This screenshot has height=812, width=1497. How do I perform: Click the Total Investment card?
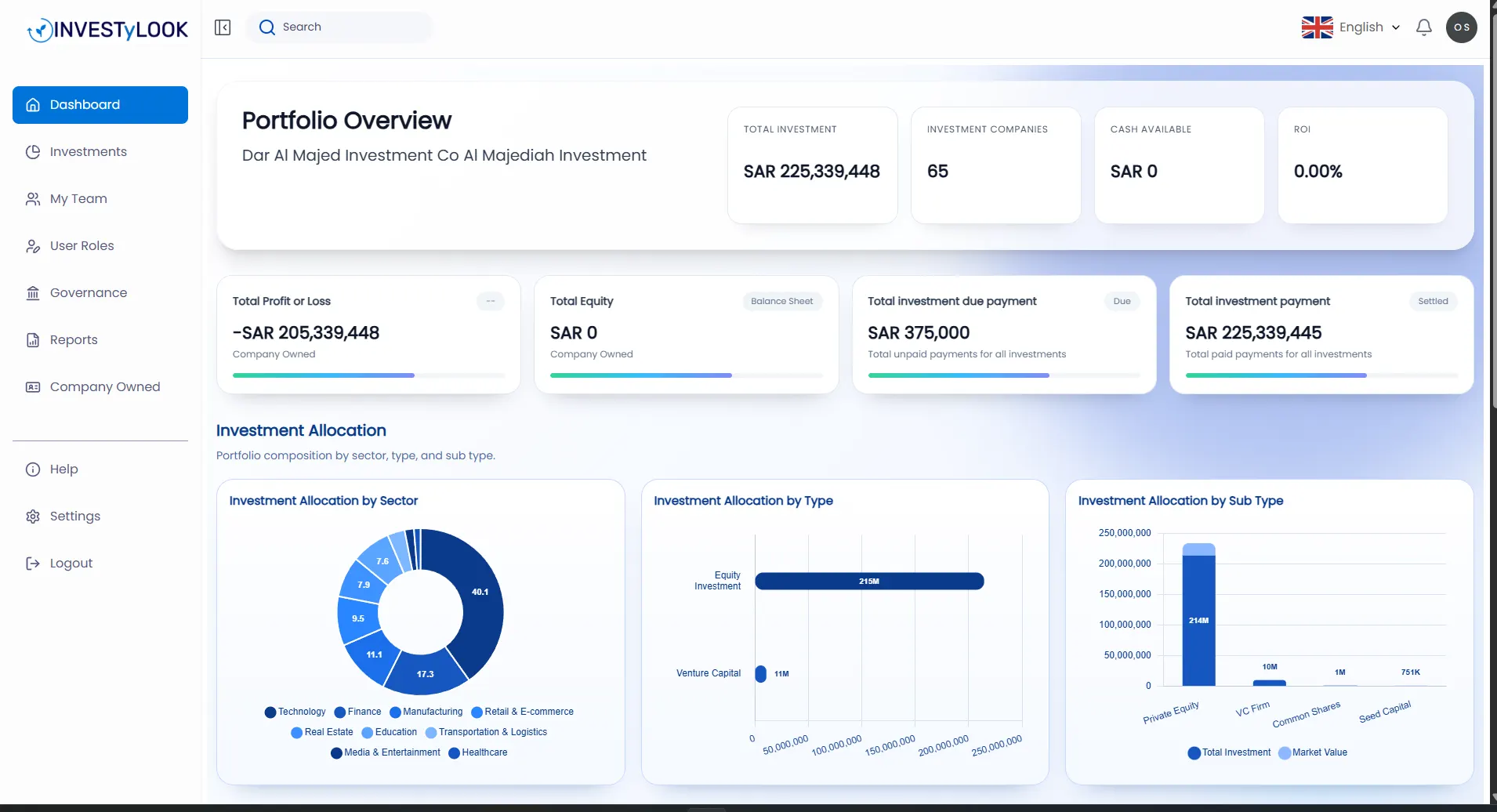pos(813,165)
